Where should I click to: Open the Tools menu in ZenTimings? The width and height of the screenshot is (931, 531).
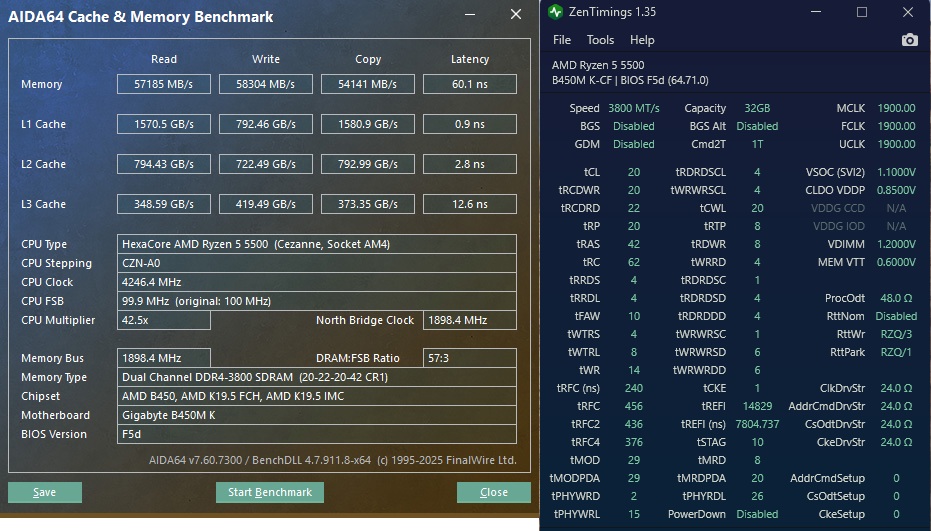[x=600, y=40]
